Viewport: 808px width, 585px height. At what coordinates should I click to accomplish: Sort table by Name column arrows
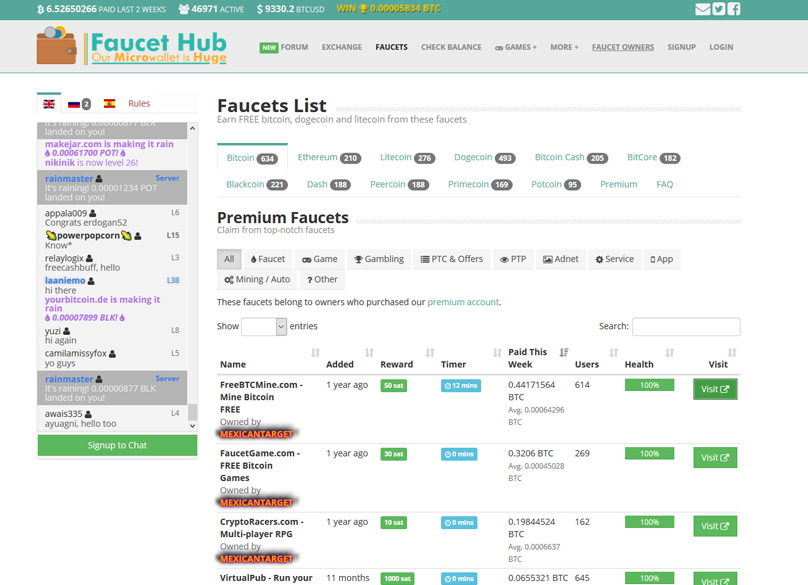click(315, 353)
